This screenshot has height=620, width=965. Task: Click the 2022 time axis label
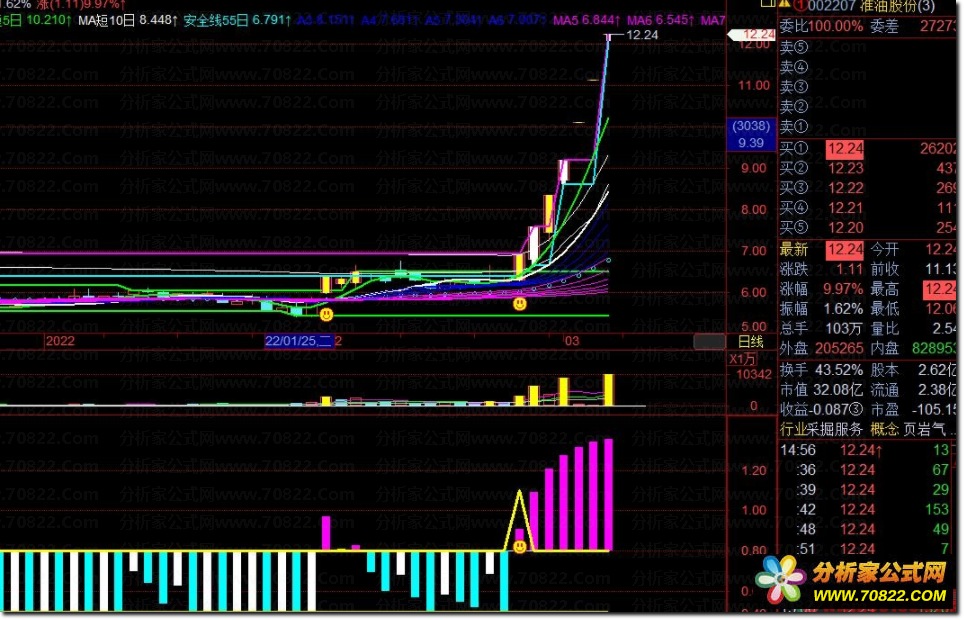click(x=60, y=340)
